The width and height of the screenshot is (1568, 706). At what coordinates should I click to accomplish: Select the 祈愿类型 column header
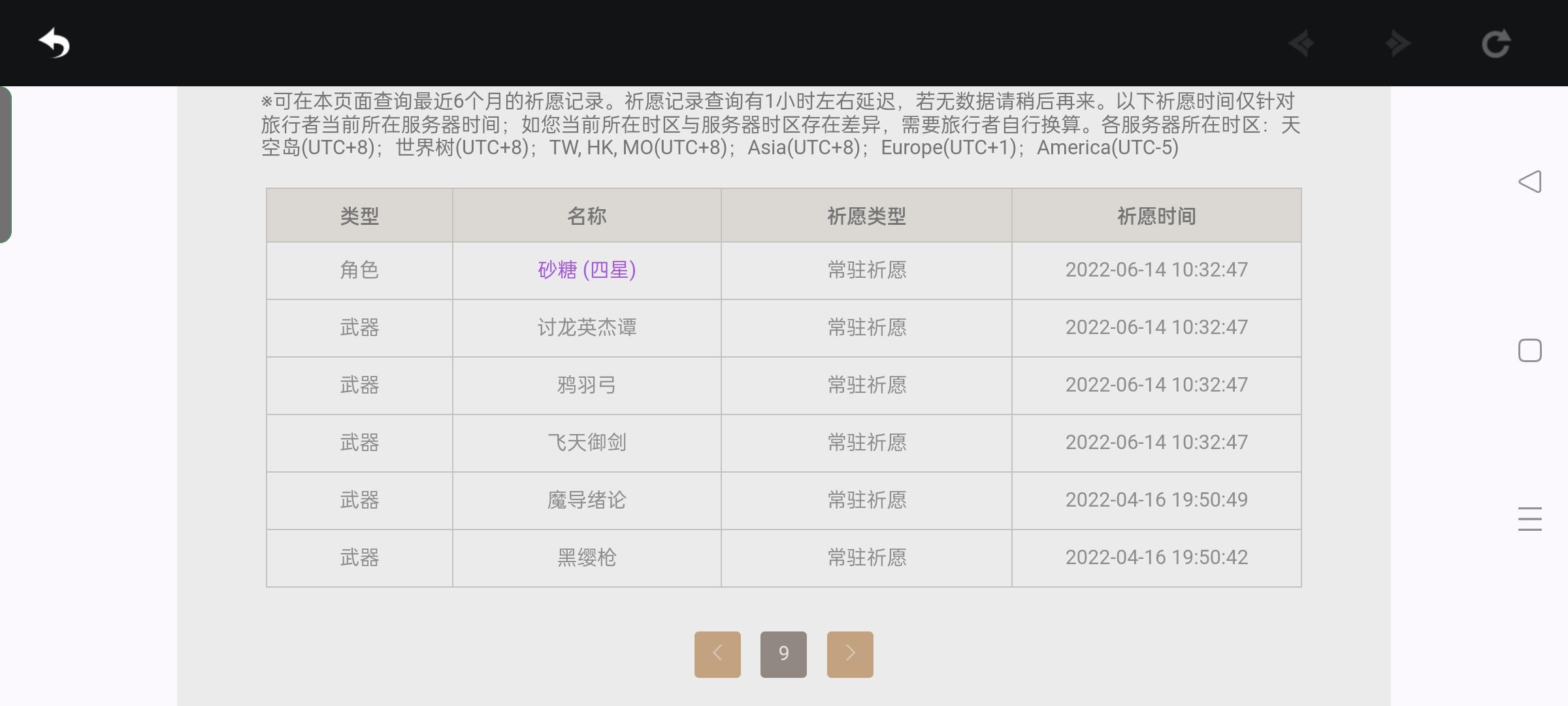pyautogui.click(x=866, y=216)
